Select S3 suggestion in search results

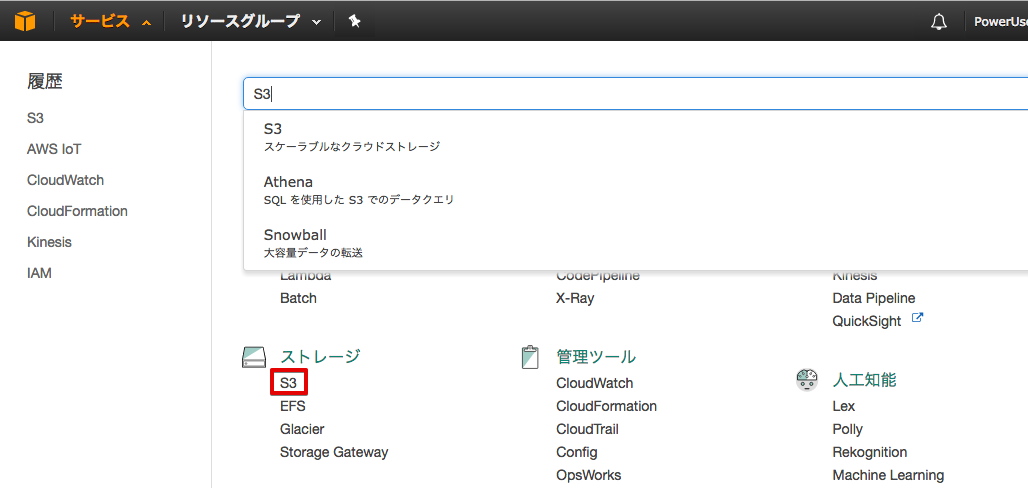(x=635, y=136)
